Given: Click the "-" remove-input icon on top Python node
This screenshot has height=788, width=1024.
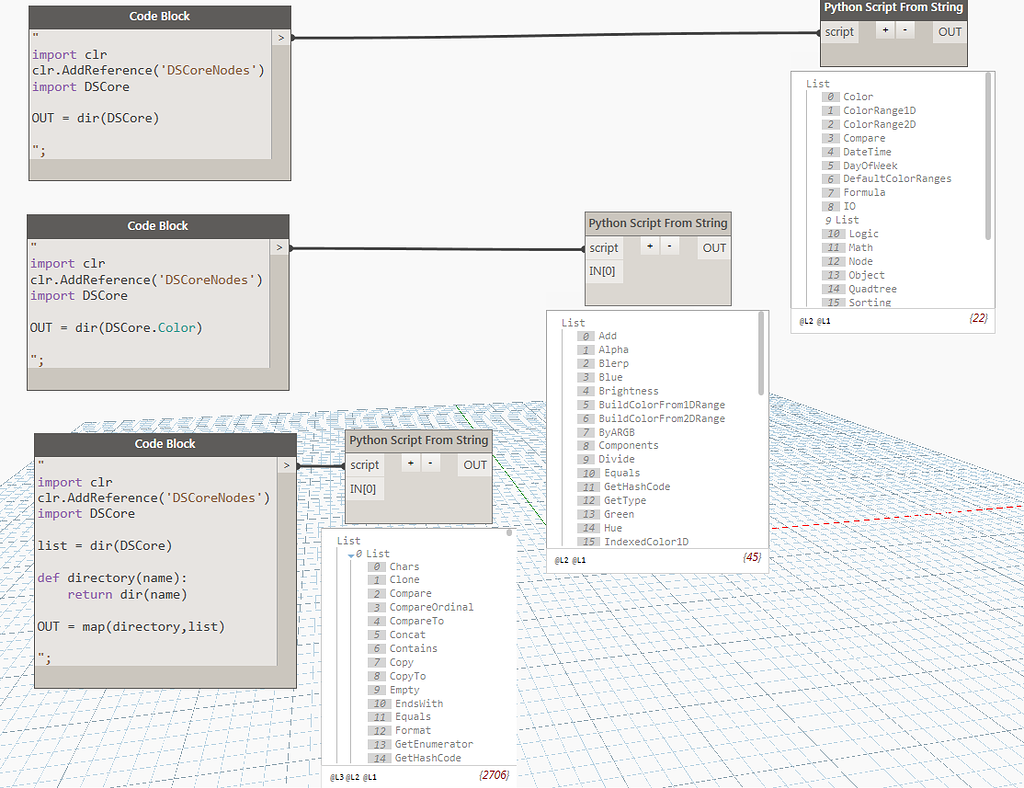Looking at the screenshot, I should [x=907, y=31].
